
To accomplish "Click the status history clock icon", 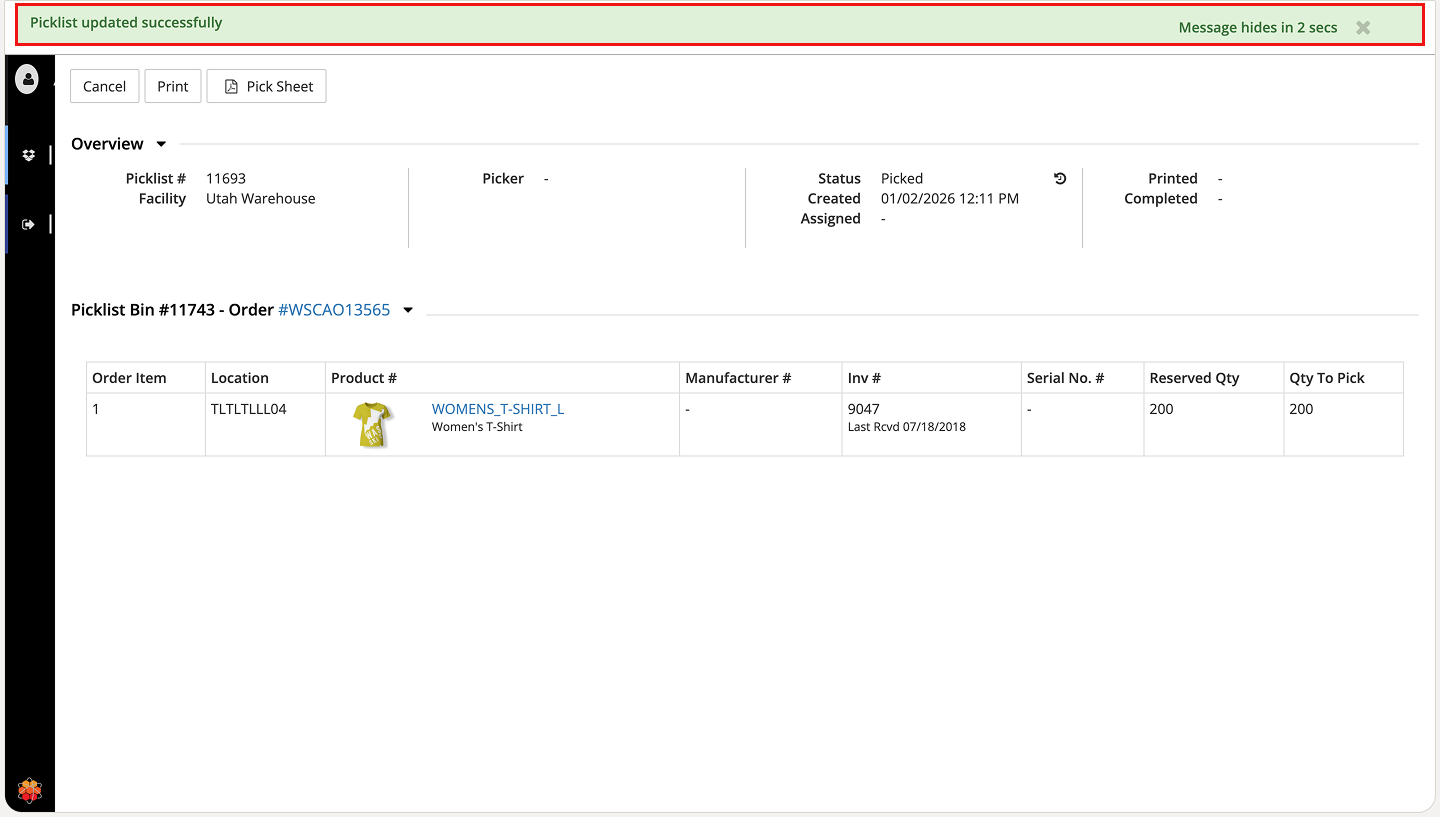I will pyautogui.click(x=1060, y=179).
